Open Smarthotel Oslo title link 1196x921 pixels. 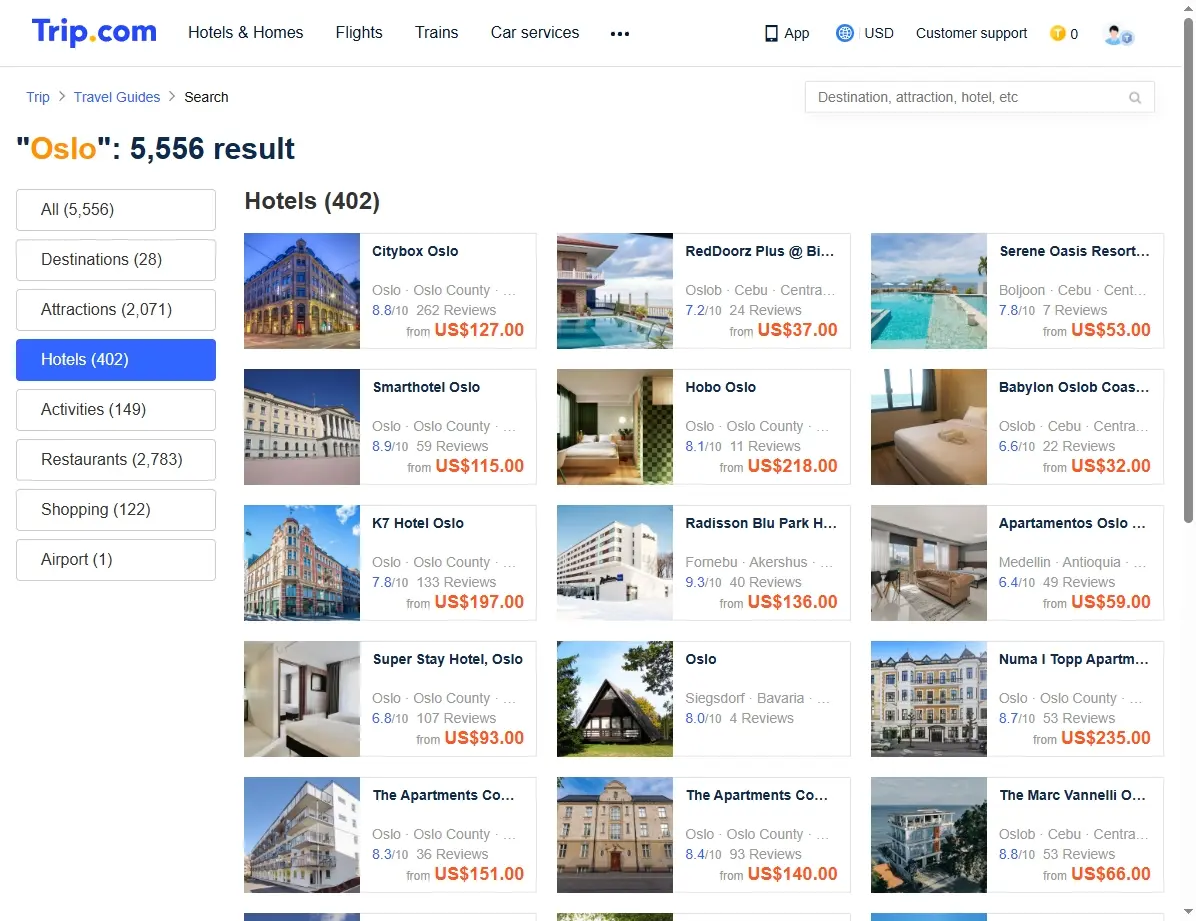426,387
